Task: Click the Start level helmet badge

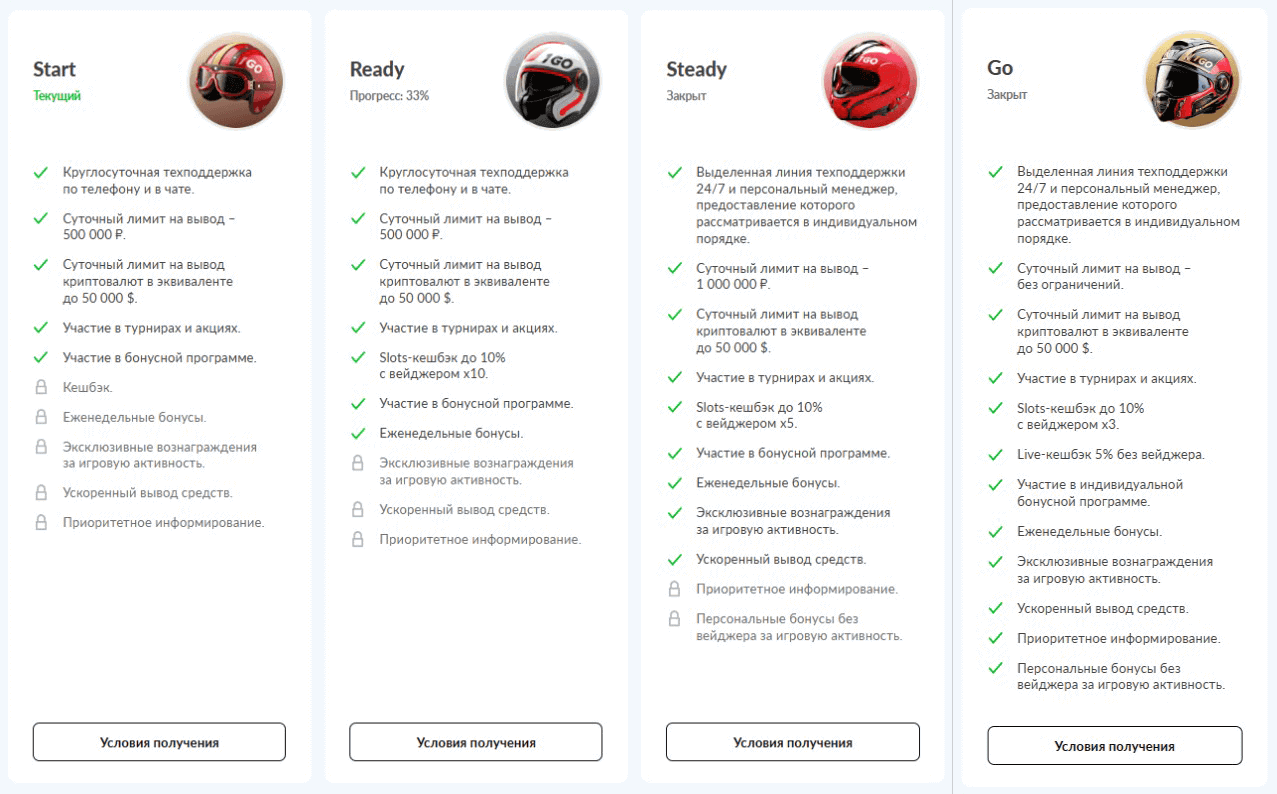Action: click(236, 80)
